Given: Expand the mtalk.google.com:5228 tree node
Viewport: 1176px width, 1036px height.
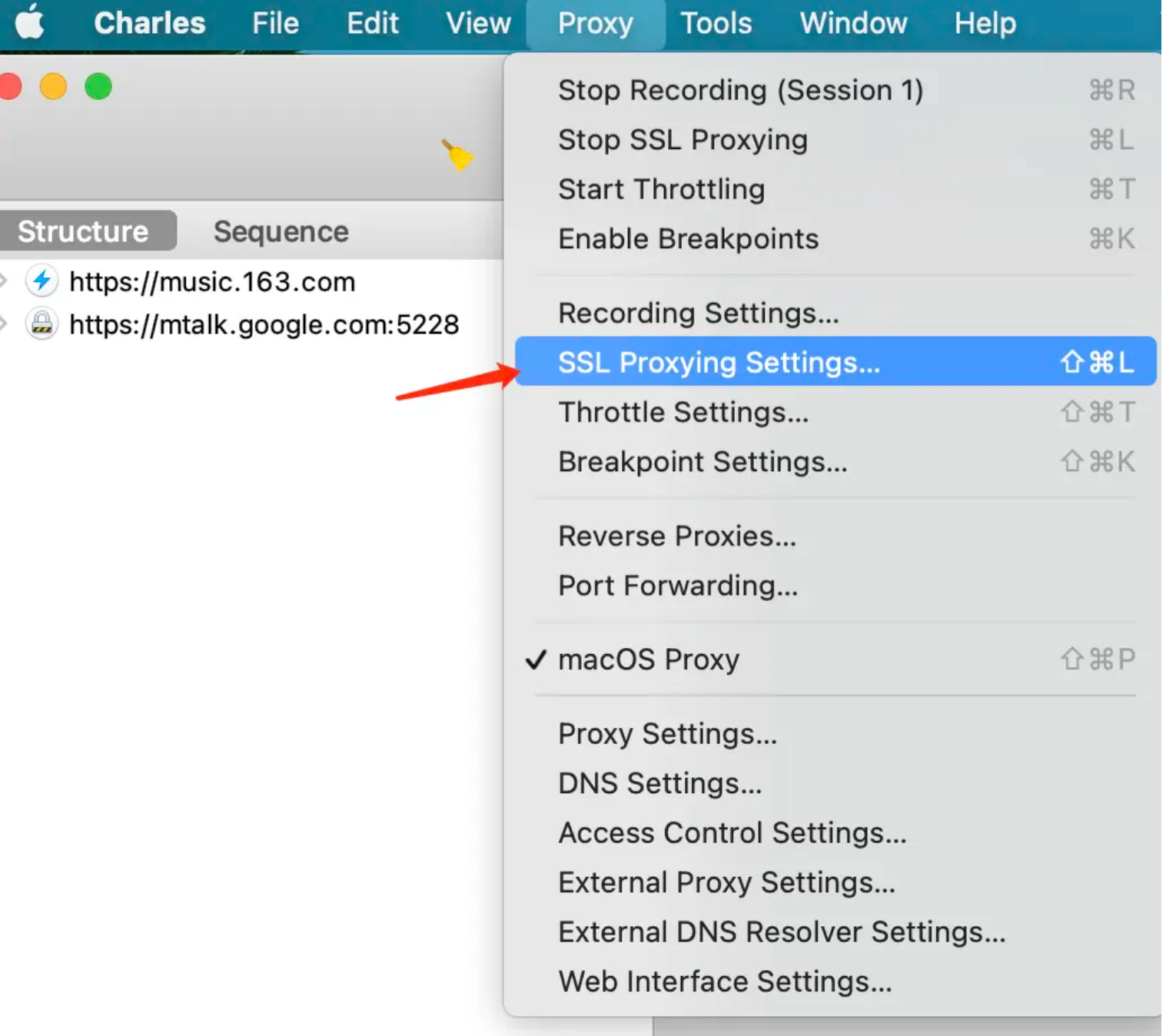Looking at the screenshot, I should pyautogui.click(x=3, y=324).
